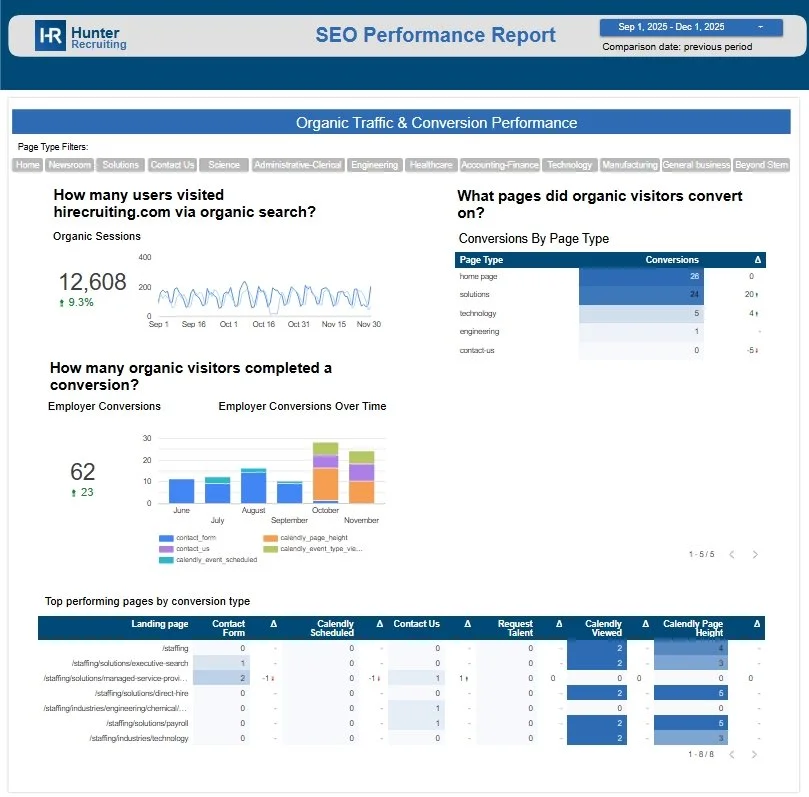Click the /staffing landing page link
The width and height of the screenshot is (809, 797).
click(177, 648)
